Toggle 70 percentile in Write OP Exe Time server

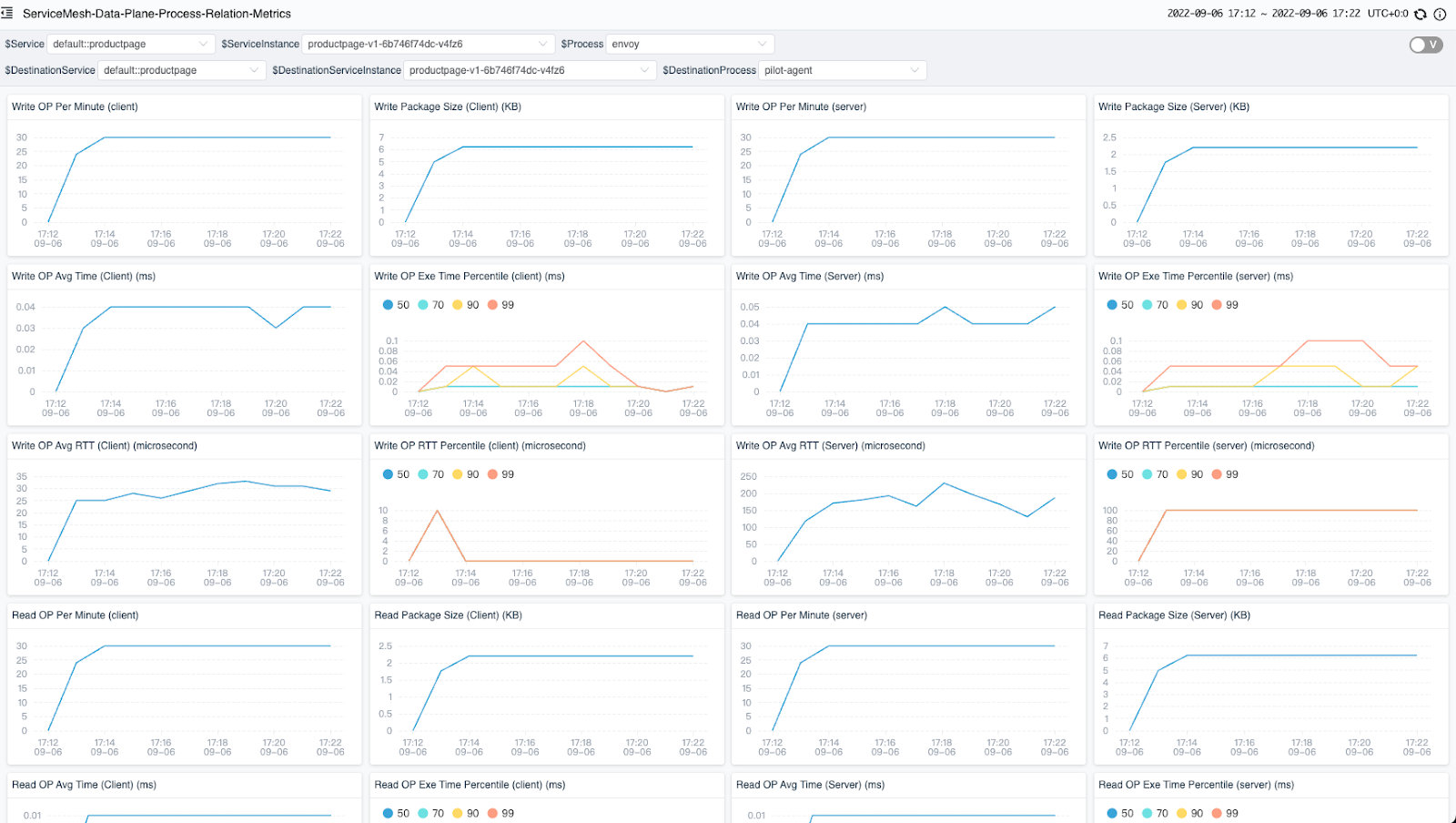tap(1155, 305)
